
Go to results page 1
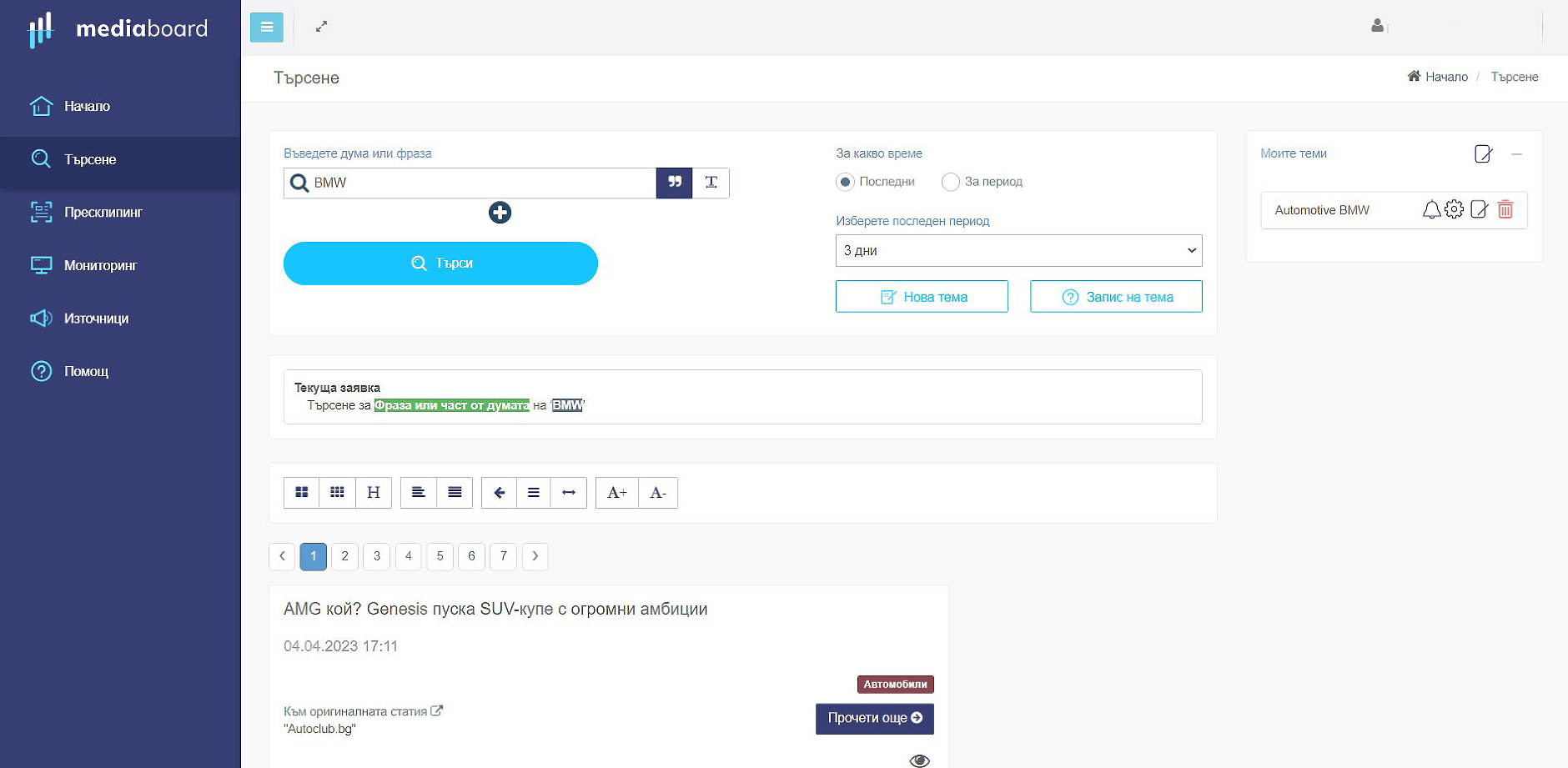[x=313, y=556]
